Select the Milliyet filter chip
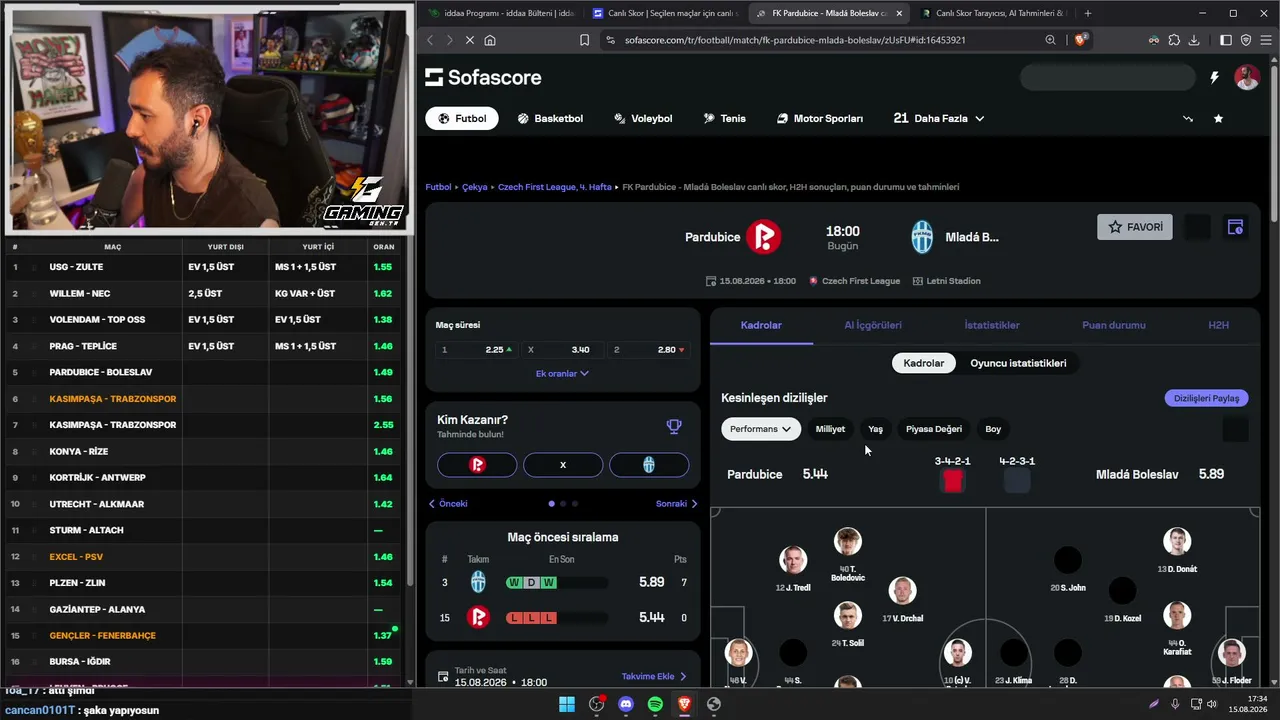The width and height of the screenshot is (1280, 720). 830,429
